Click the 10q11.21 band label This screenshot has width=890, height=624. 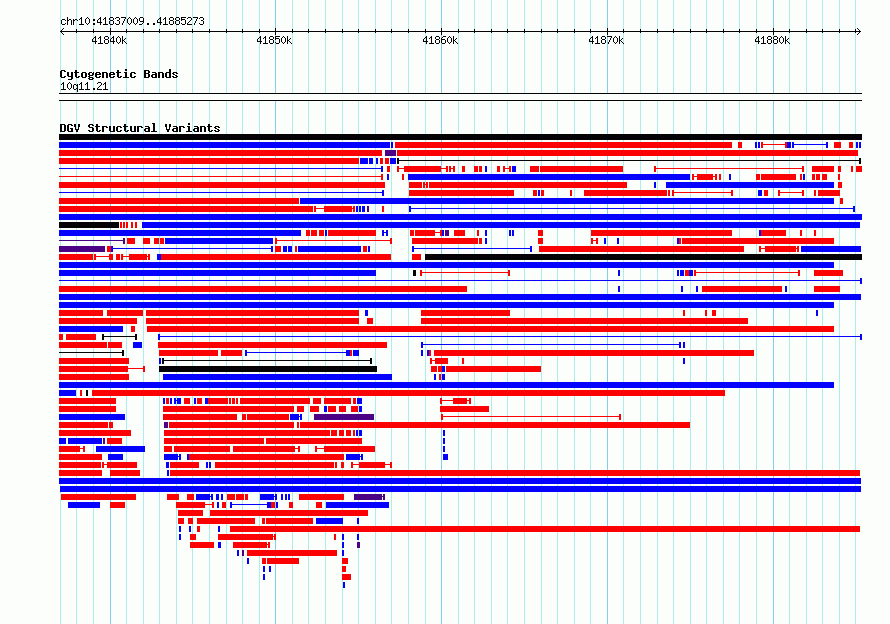click(84, 86)
